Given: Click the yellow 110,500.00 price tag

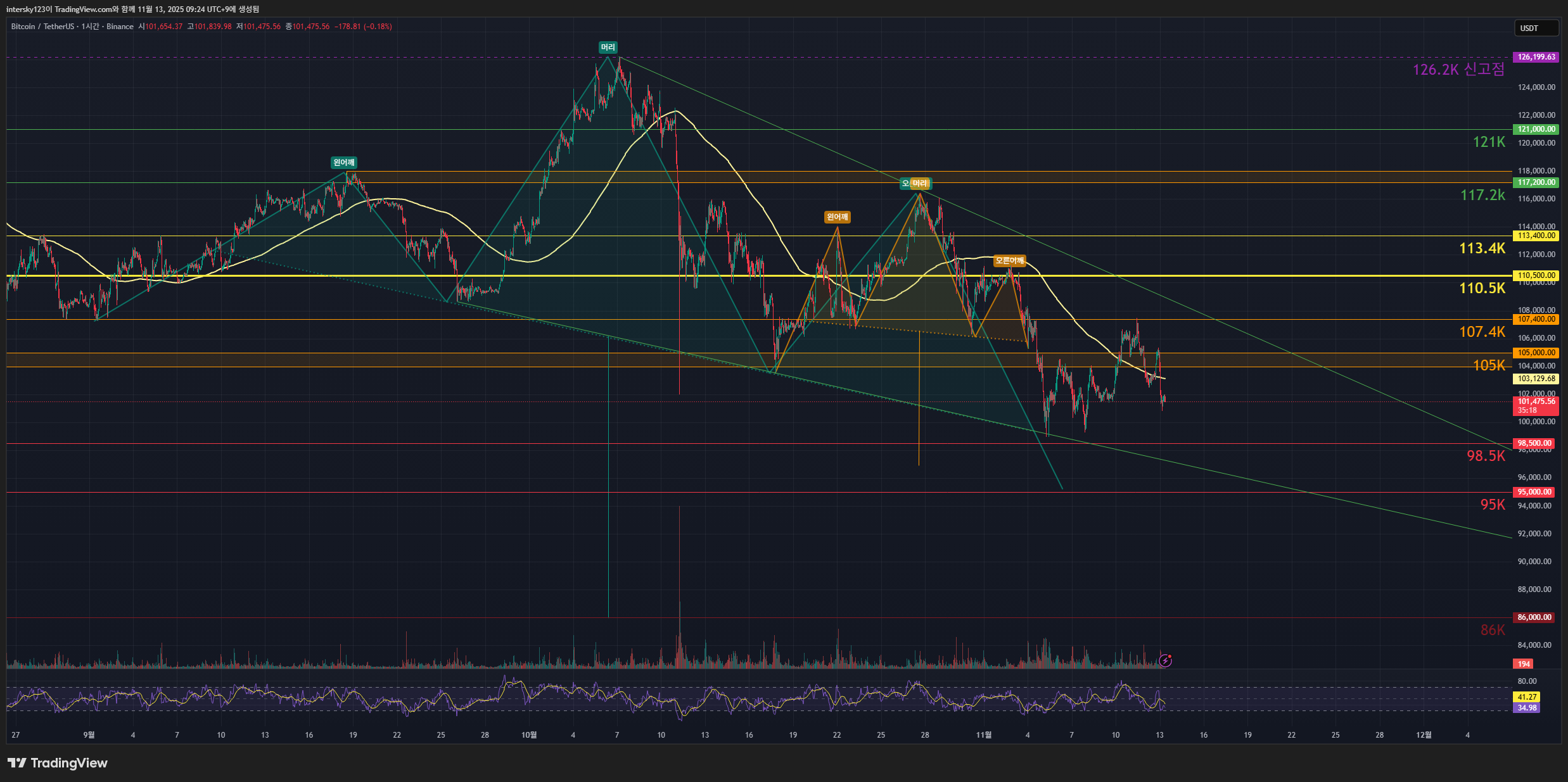Looking at the screenshot, I should click(1536, 275).
